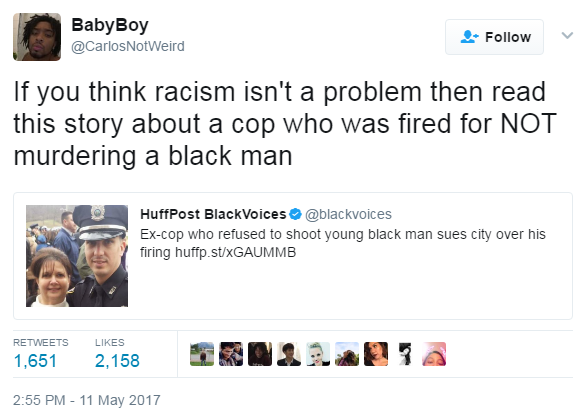Open the HuffPost BlackVoices account name
The image size is (582, 419).
point(213,214)
